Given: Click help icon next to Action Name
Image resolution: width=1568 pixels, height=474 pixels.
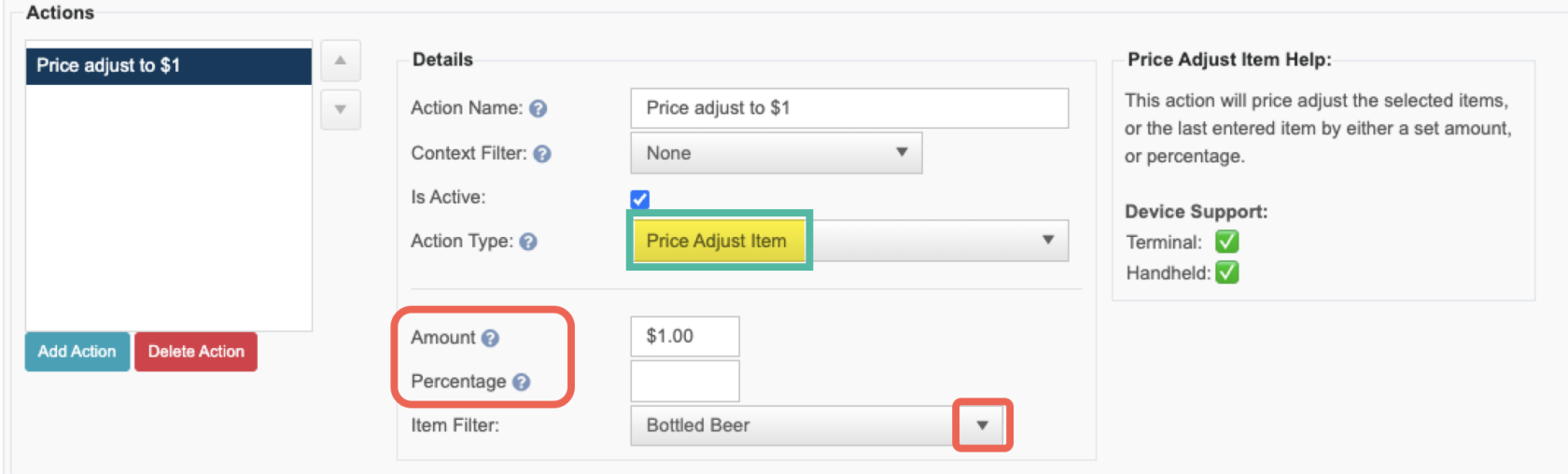Looking at the screenshot, I should [538, 109].
